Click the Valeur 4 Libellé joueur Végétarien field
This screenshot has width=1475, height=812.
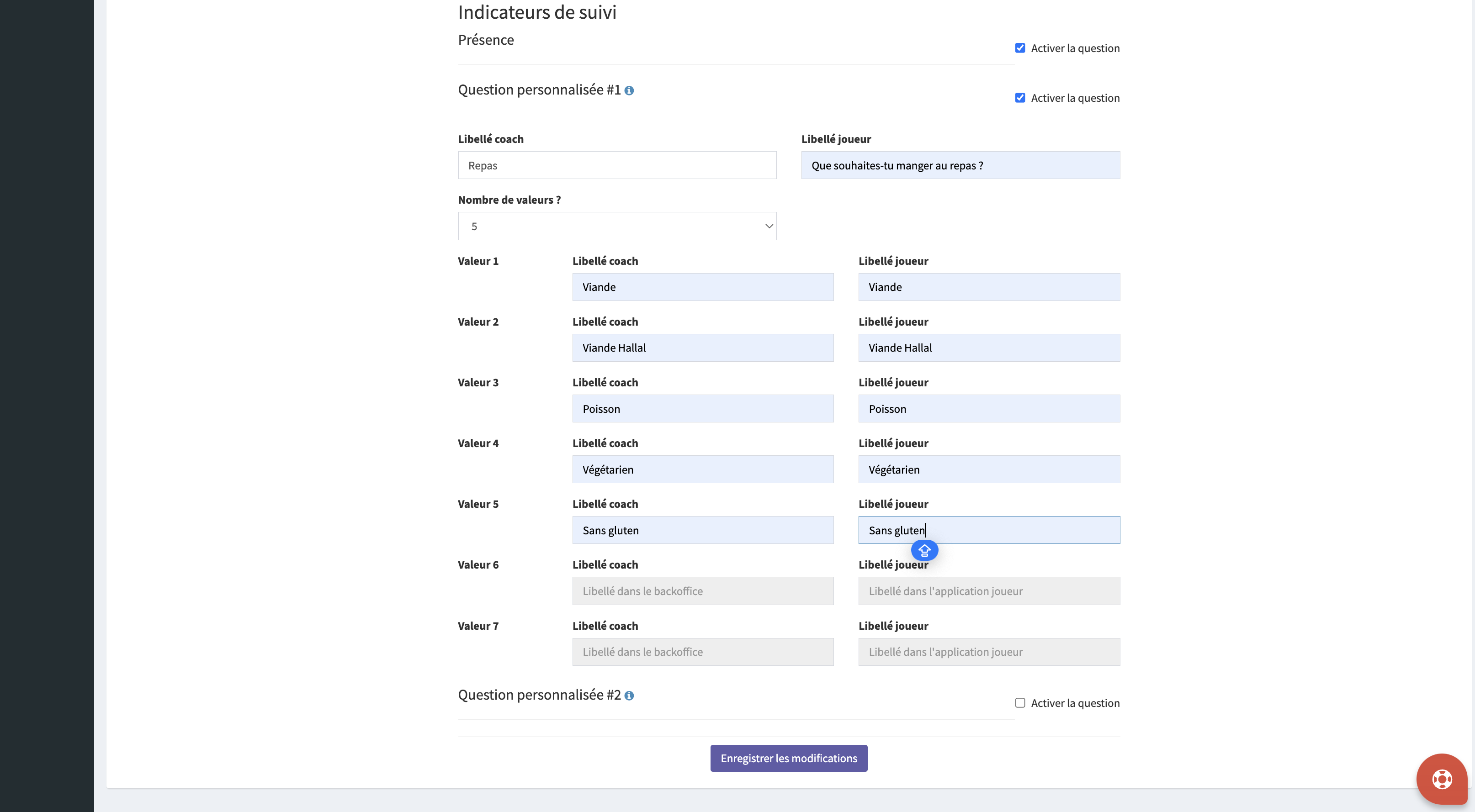pyautogui.click(x=989, y=469)
